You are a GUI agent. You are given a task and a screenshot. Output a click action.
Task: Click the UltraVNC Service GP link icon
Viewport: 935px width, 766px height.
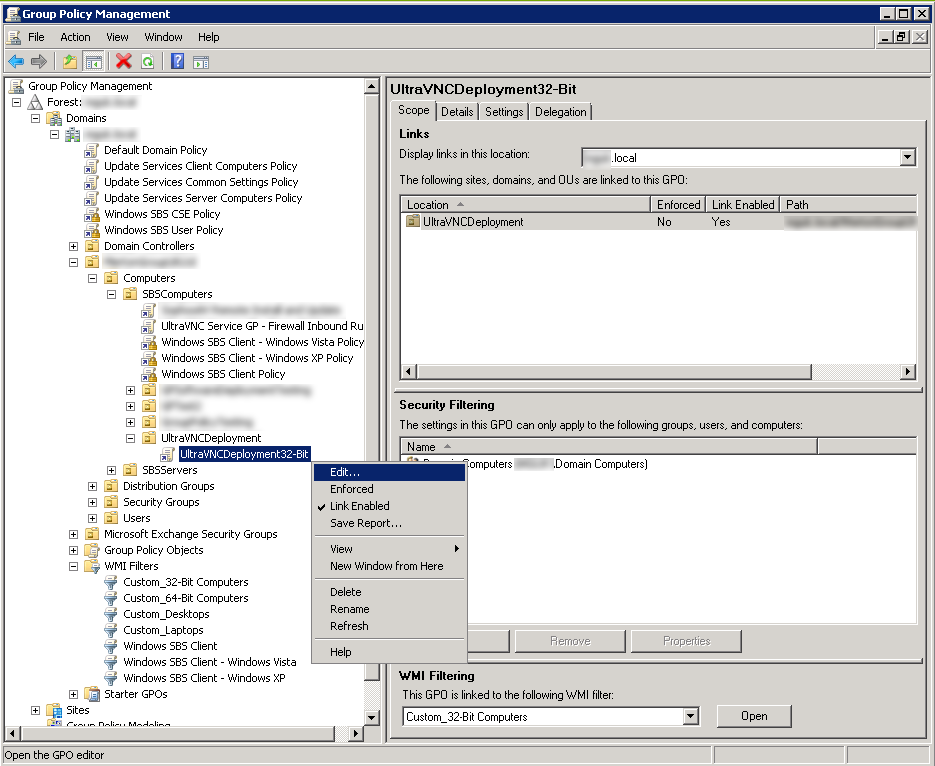click(x=148, y=326)
